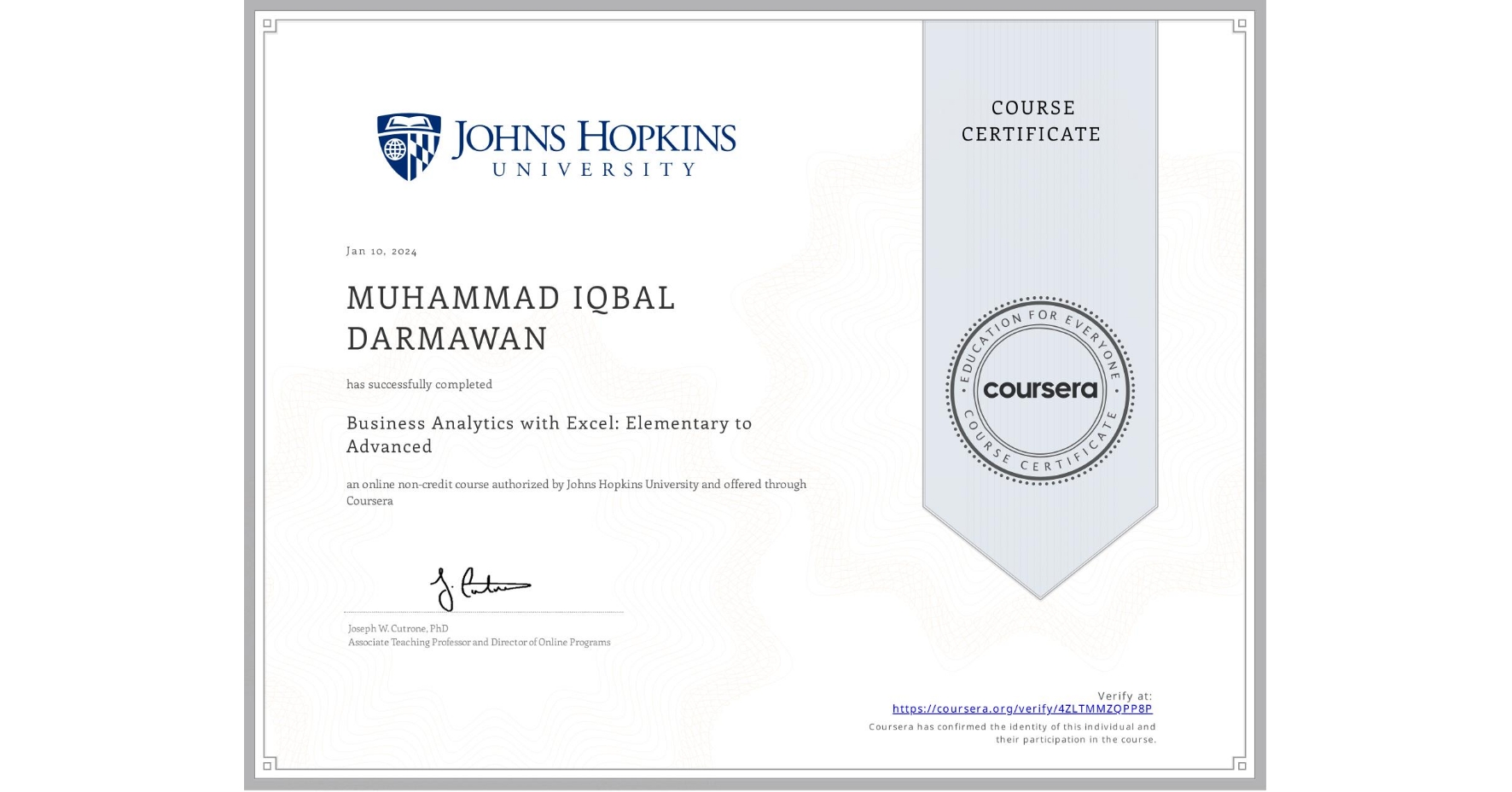Click the Jan 10, 2024 date
This screenshot has width=1512, height=792.
381,251
